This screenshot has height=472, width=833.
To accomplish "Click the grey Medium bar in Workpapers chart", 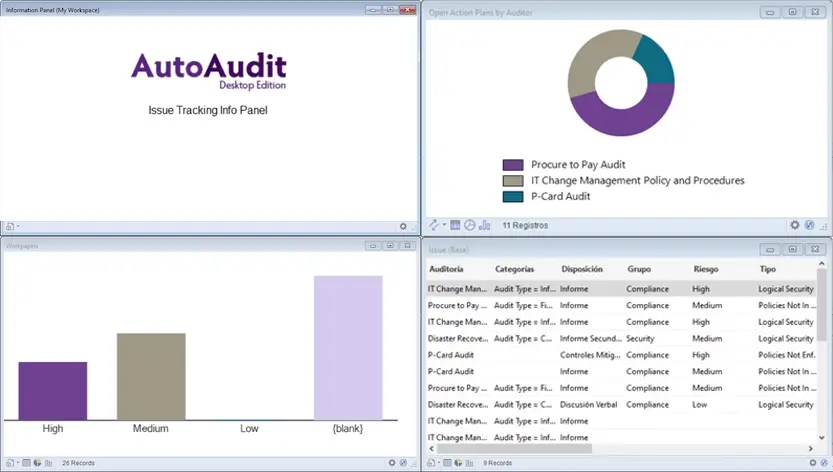I will point(151,376).
